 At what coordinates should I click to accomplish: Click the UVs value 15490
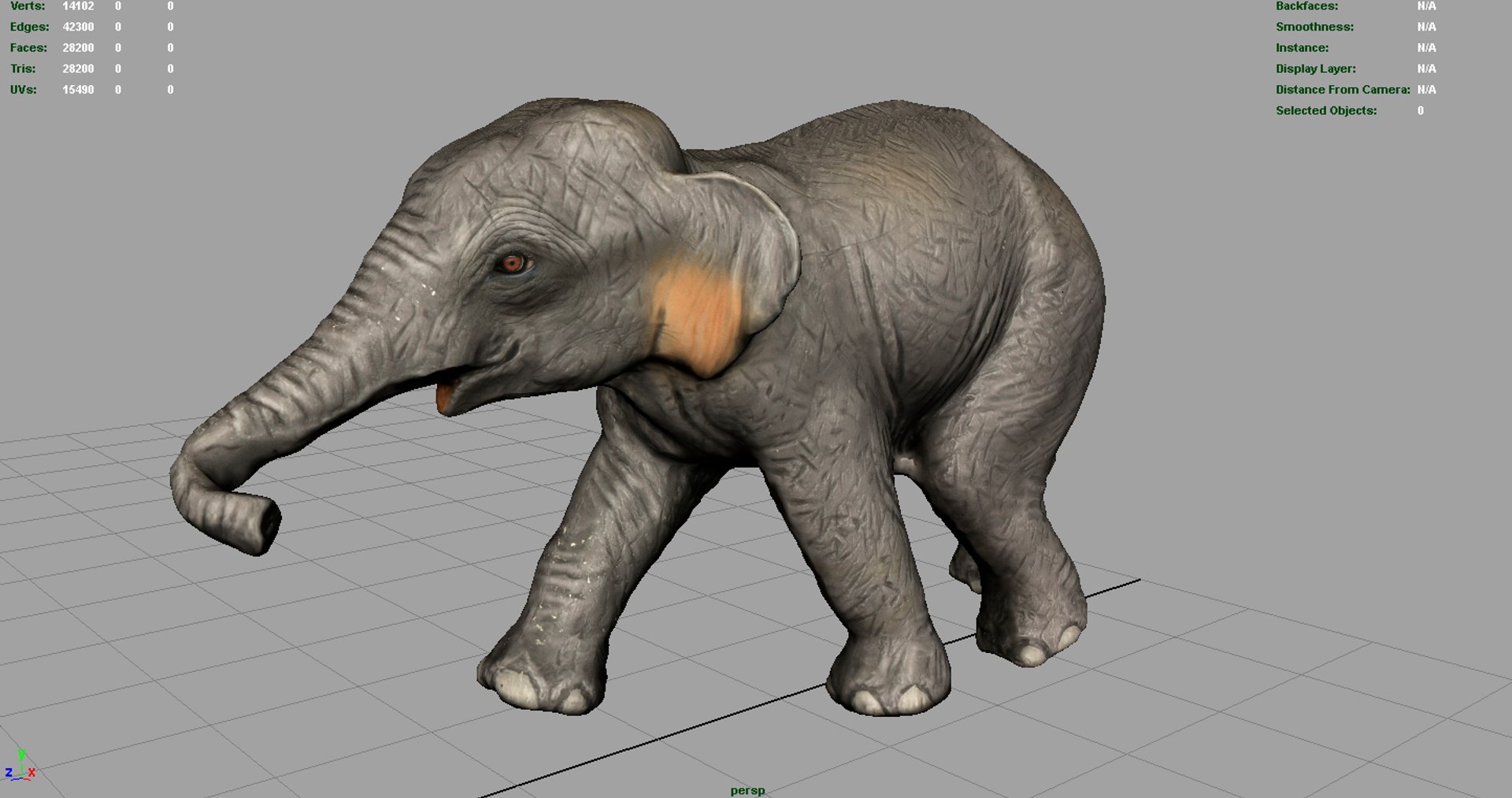[x=78, y=90]
